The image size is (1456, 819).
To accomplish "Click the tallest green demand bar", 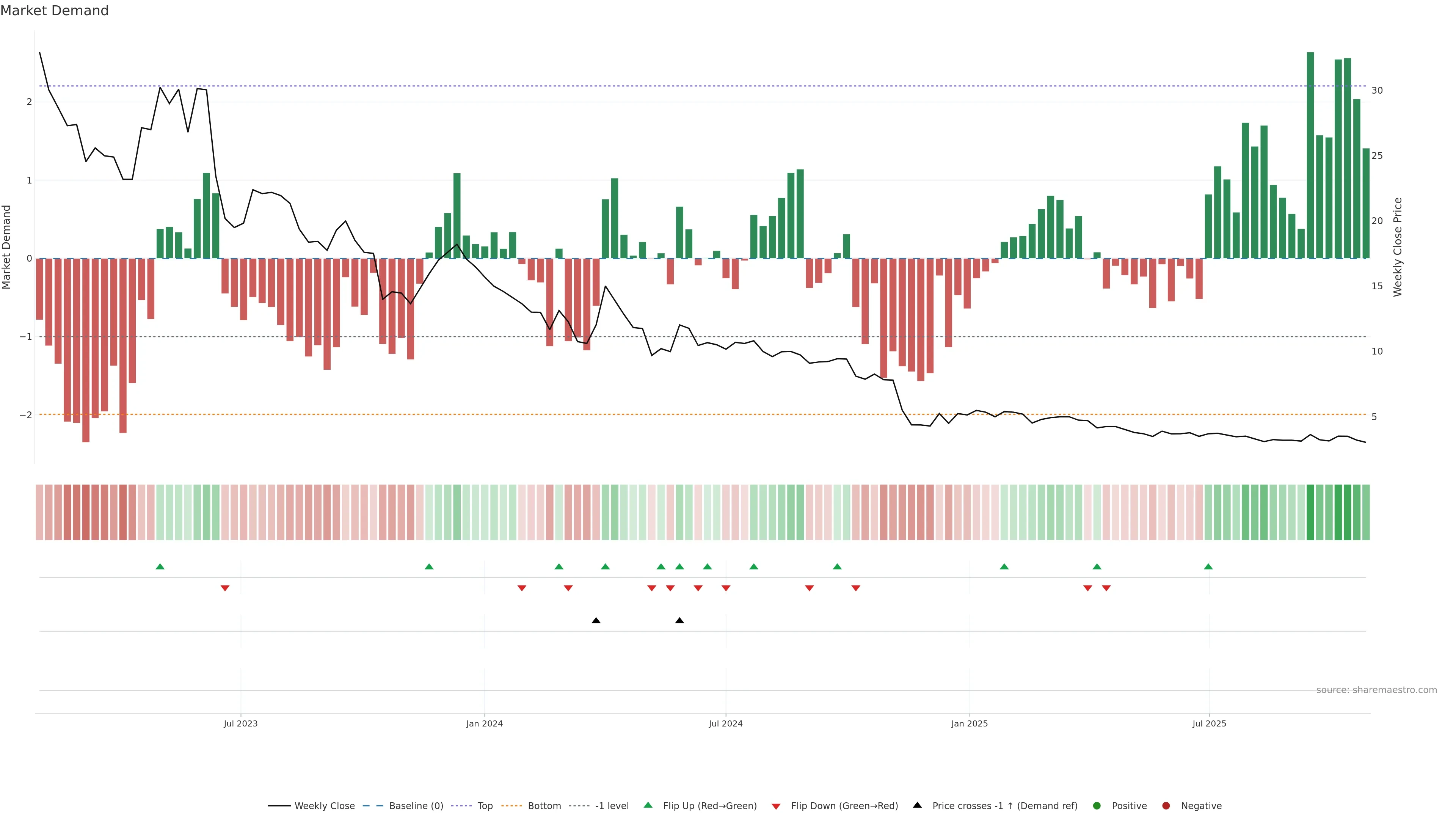I will [x=1310, y=155].
